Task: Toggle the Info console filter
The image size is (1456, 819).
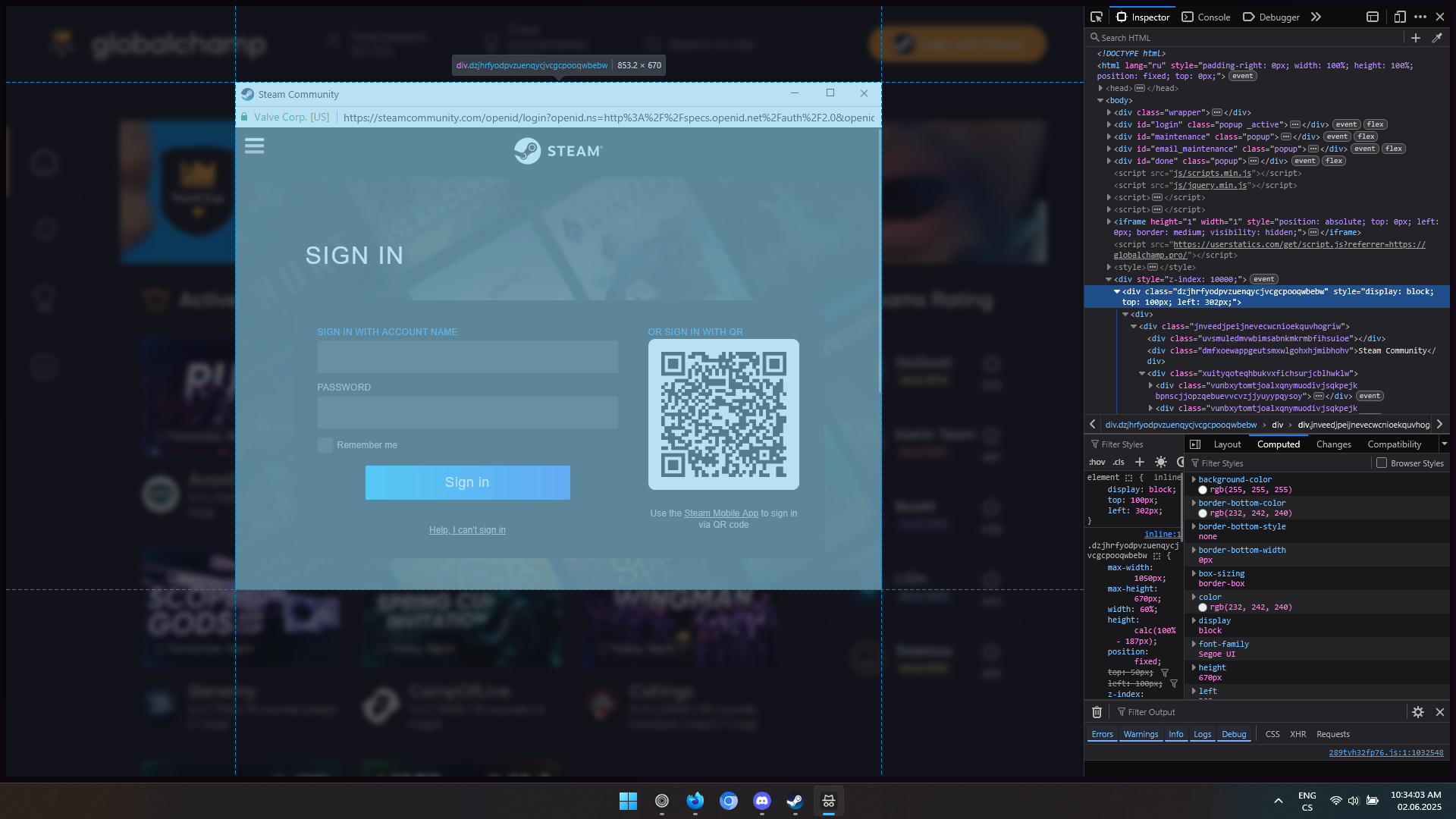Action: [1175, 734]
